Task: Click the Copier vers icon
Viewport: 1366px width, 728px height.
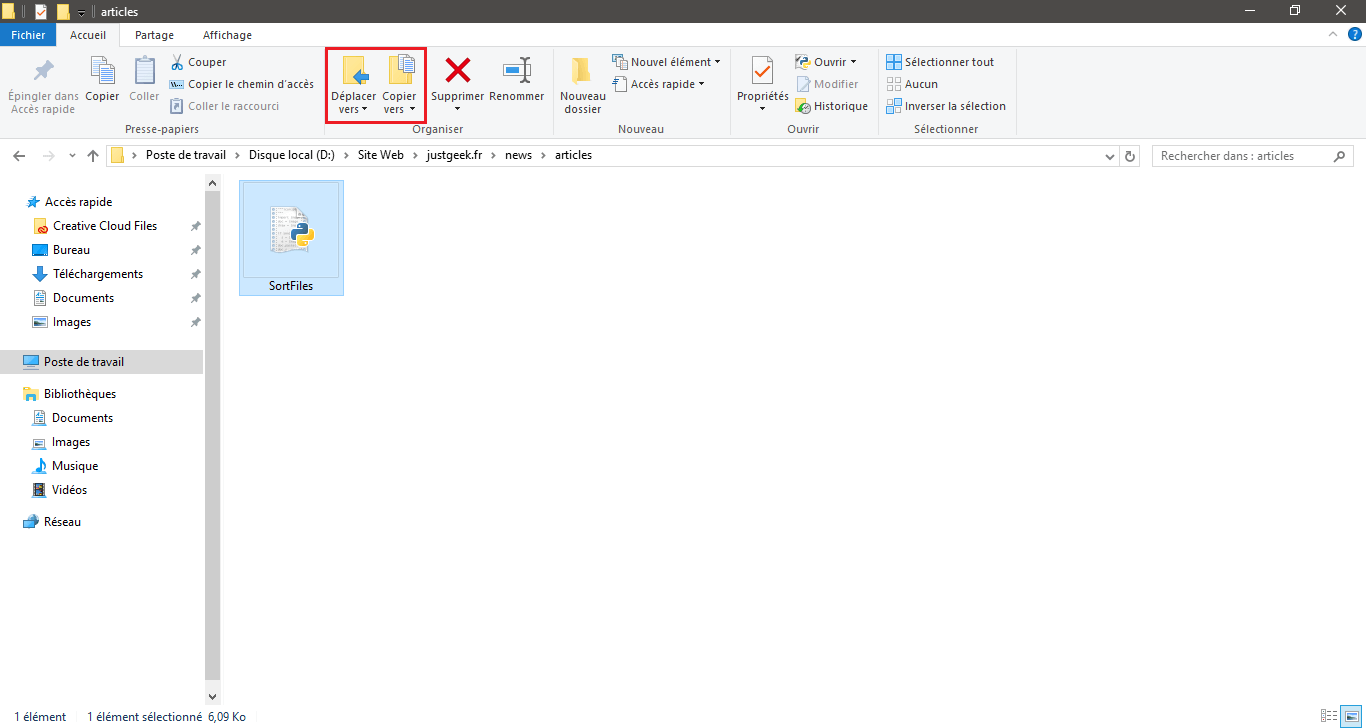Action: (x=400, y=71)
